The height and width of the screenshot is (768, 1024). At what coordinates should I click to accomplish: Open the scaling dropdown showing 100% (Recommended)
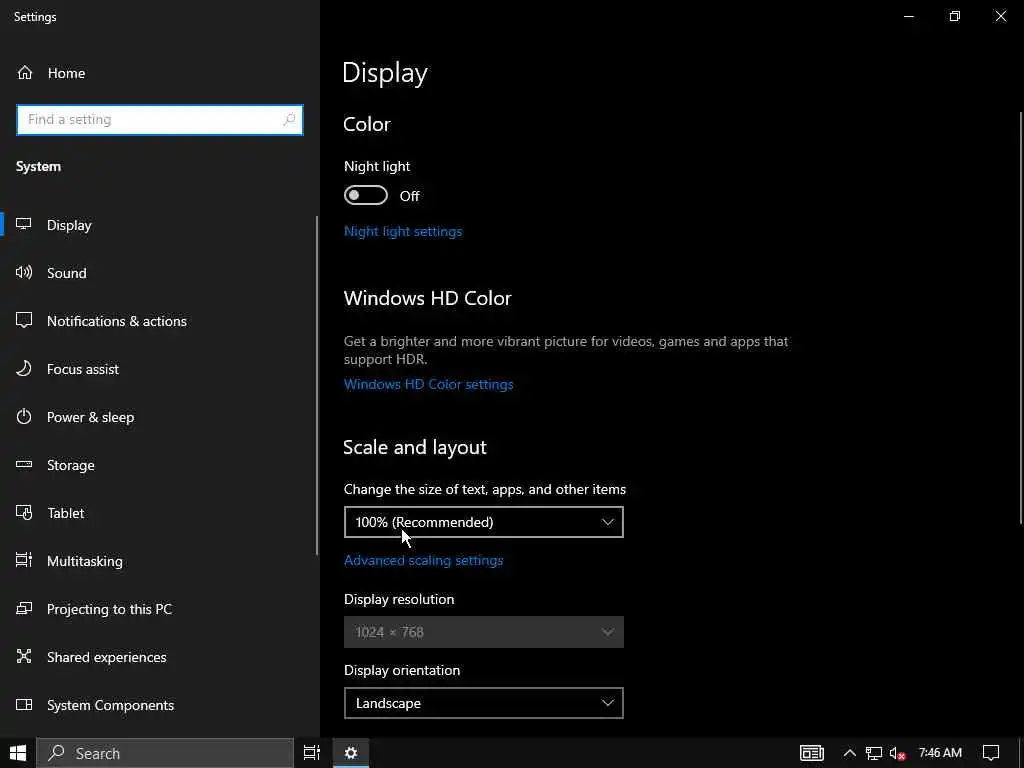tap(484, 522)
